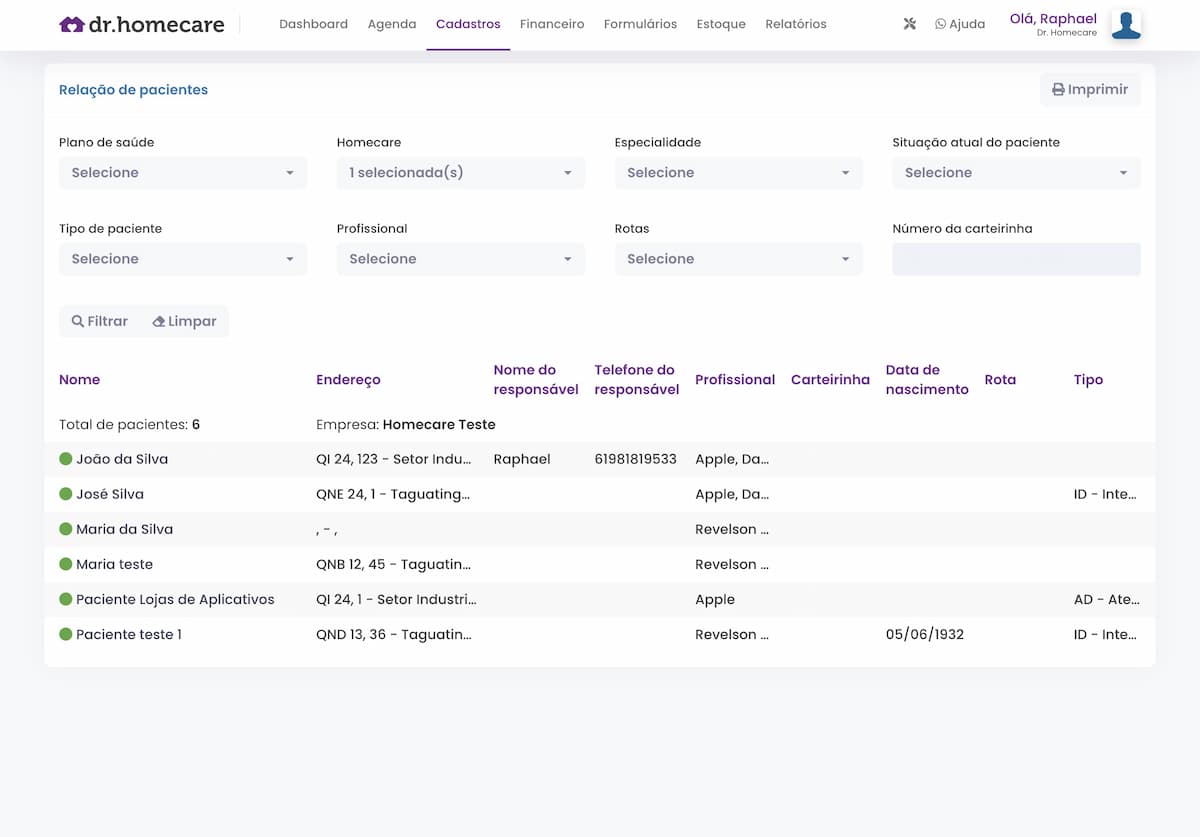Screen dimensions: 1200x837
Task: Open the Rotas dropdown
Action: (738, 258)
